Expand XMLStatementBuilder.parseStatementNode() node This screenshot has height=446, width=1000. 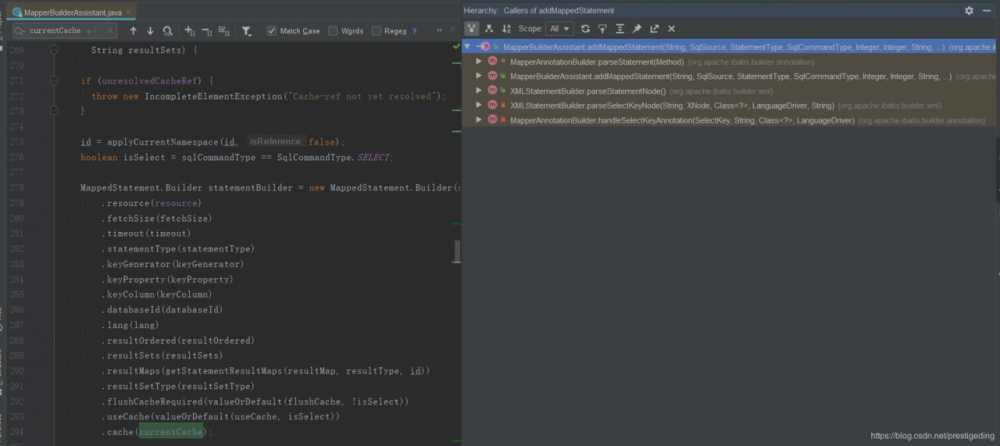click(x=479, y=91)
